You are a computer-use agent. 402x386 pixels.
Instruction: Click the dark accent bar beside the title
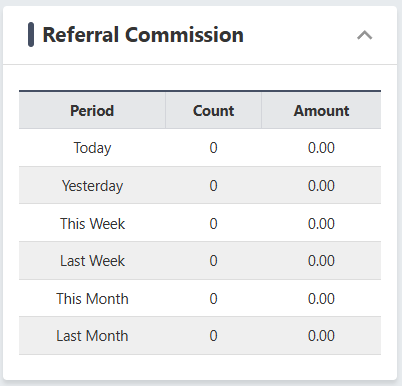click(31, 35)
